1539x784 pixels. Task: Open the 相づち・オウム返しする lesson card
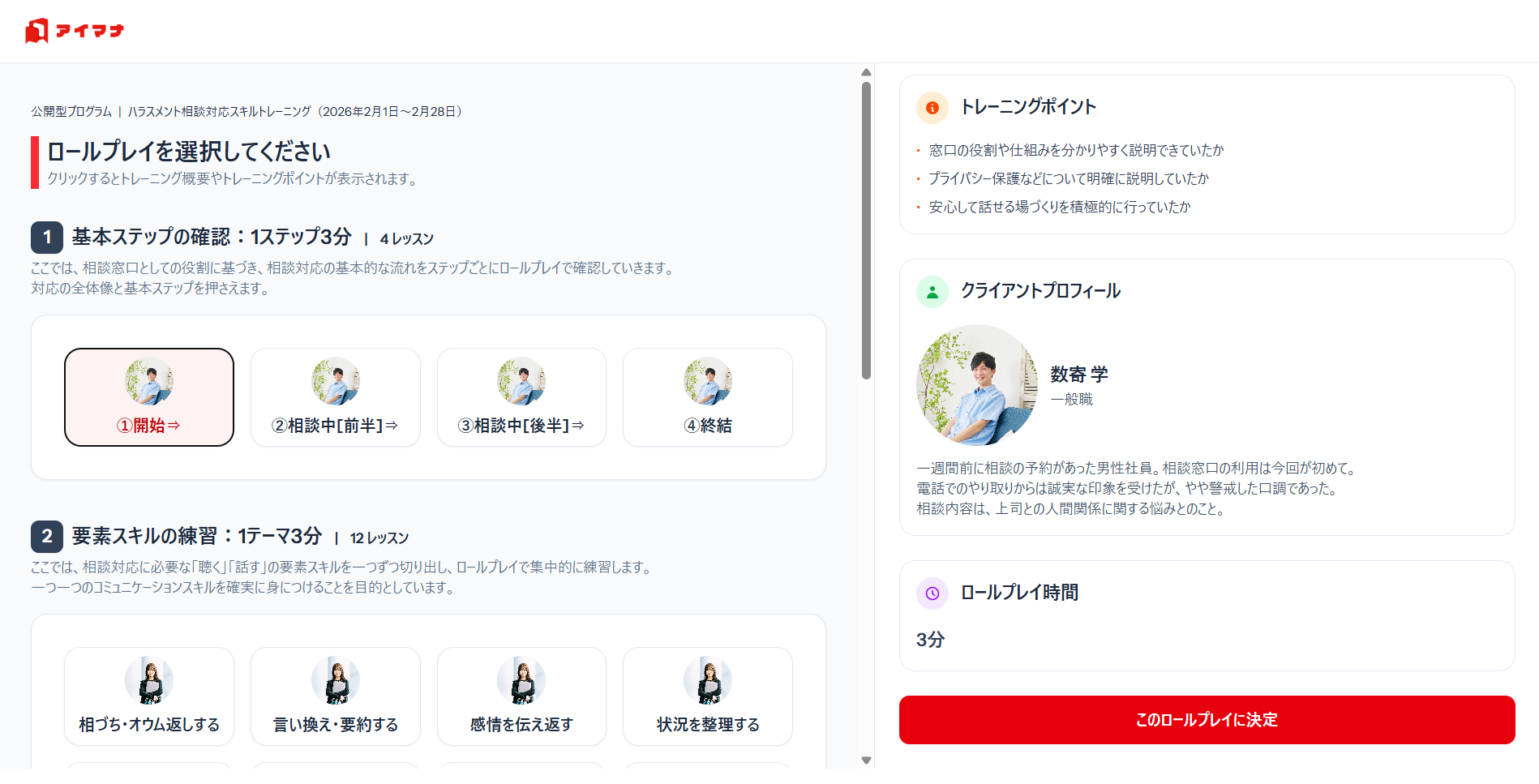(149, 696)
